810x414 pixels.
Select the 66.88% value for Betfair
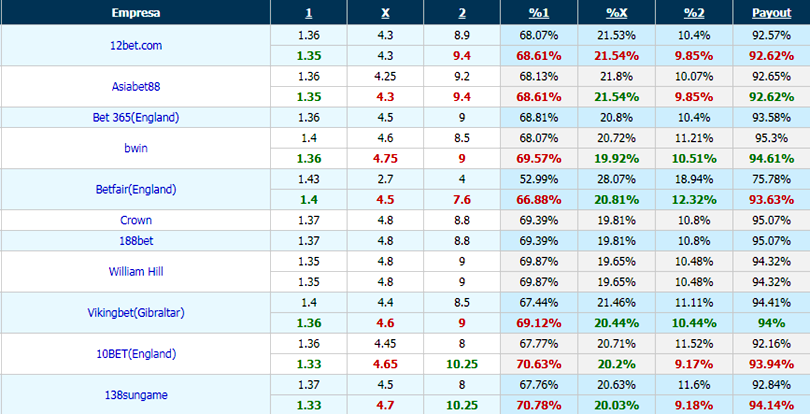(x=539, y=200)
